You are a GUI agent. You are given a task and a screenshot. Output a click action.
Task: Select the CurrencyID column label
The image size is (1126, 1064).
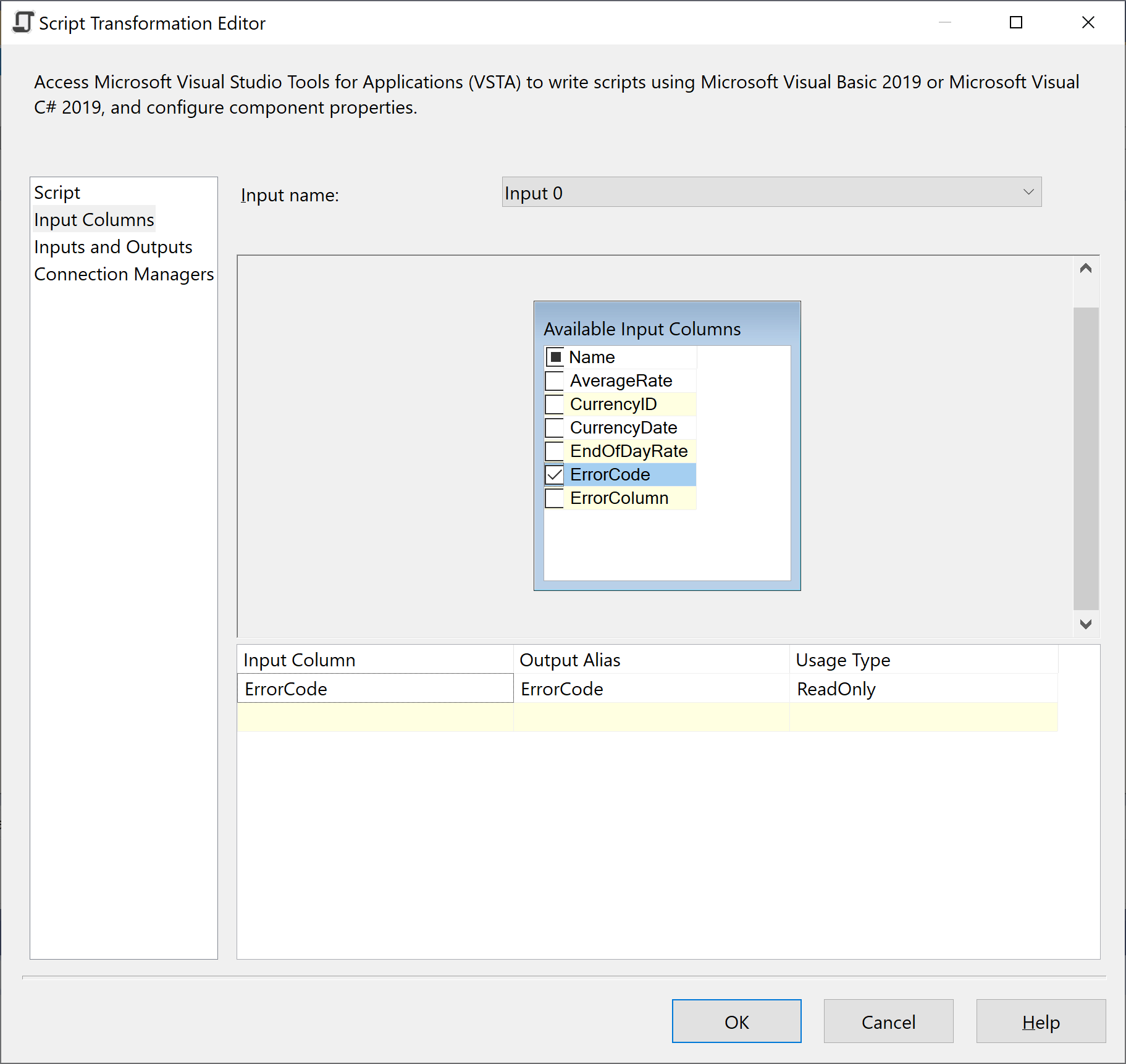click(613, 404)
